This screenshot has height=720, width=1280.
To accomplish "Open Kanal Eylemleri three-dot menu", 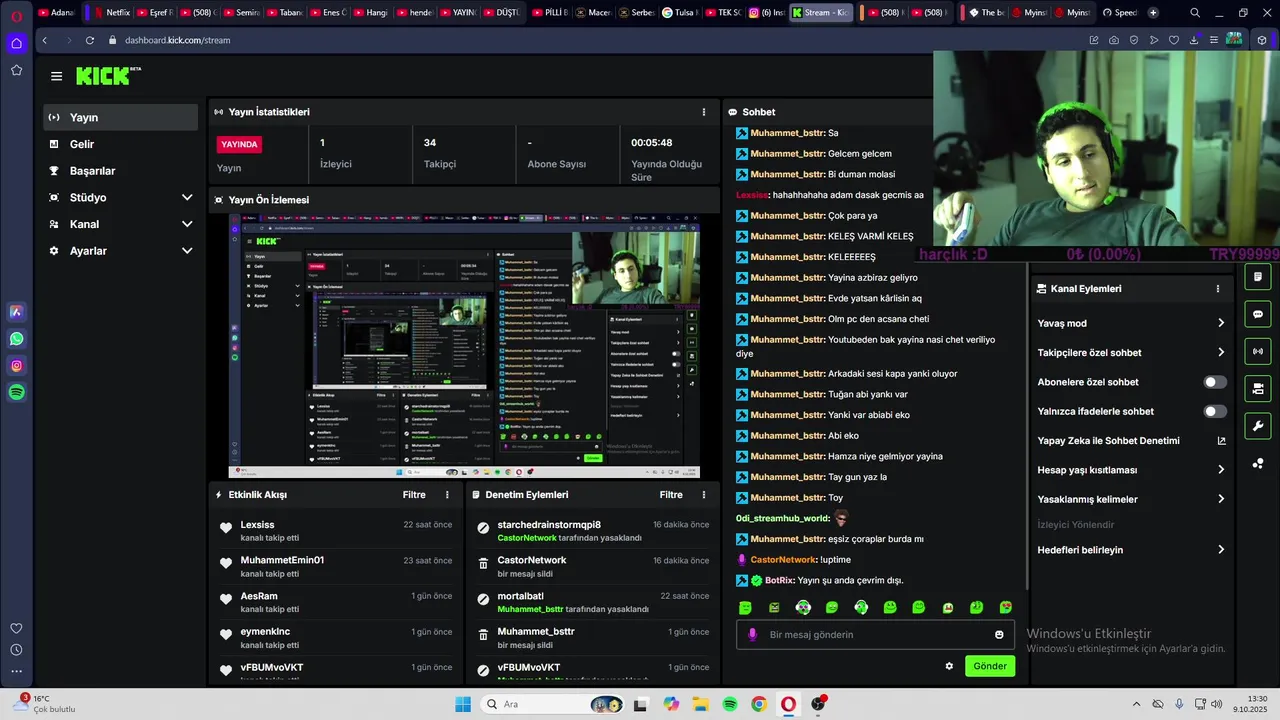I will (x=1218, y=289).
